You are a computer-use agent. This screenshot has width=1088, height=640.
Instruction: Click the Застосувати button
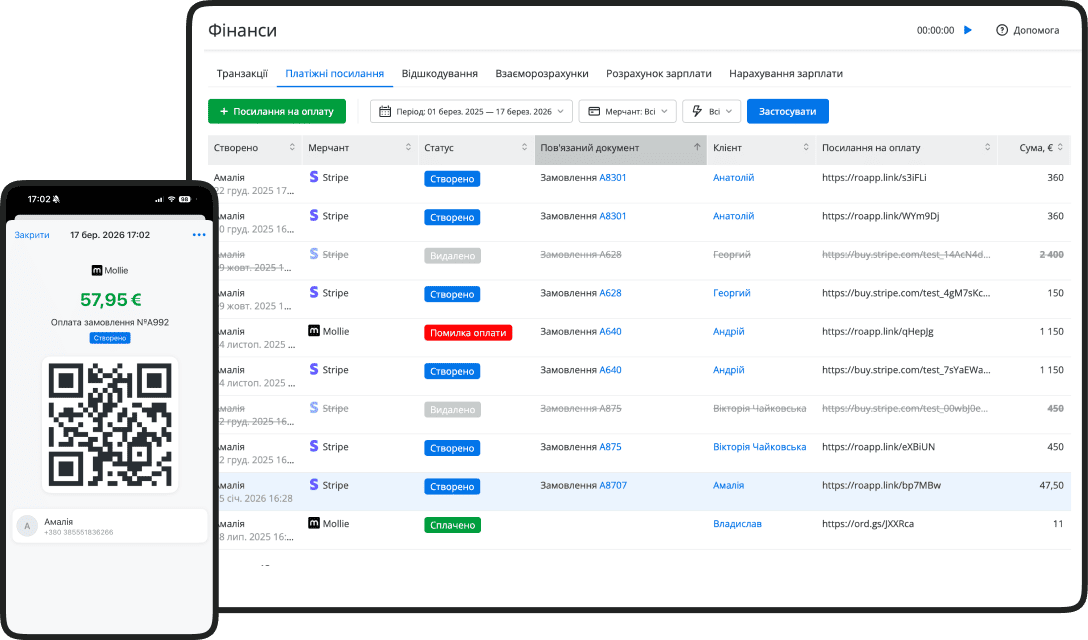787,112
